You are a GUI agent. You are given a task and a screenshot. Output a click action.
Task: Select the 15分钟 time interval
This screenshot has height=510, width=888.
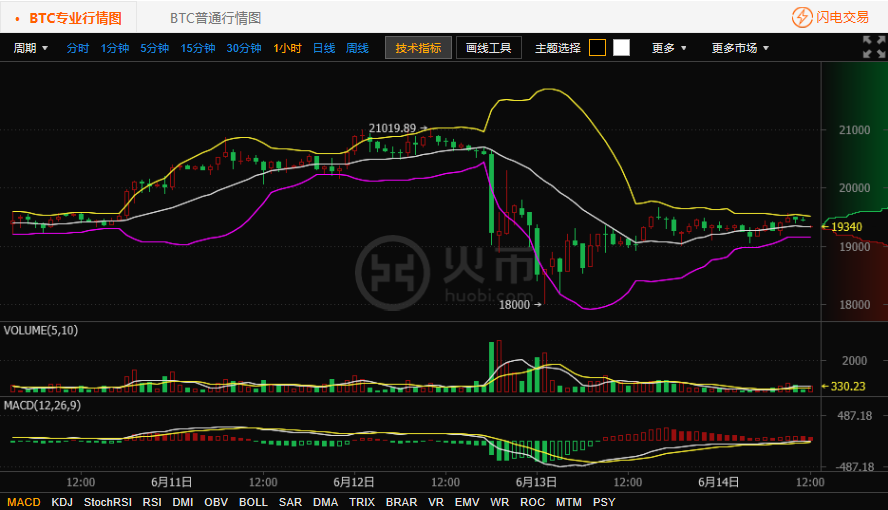pyautogui.click(x=198, y=48)
